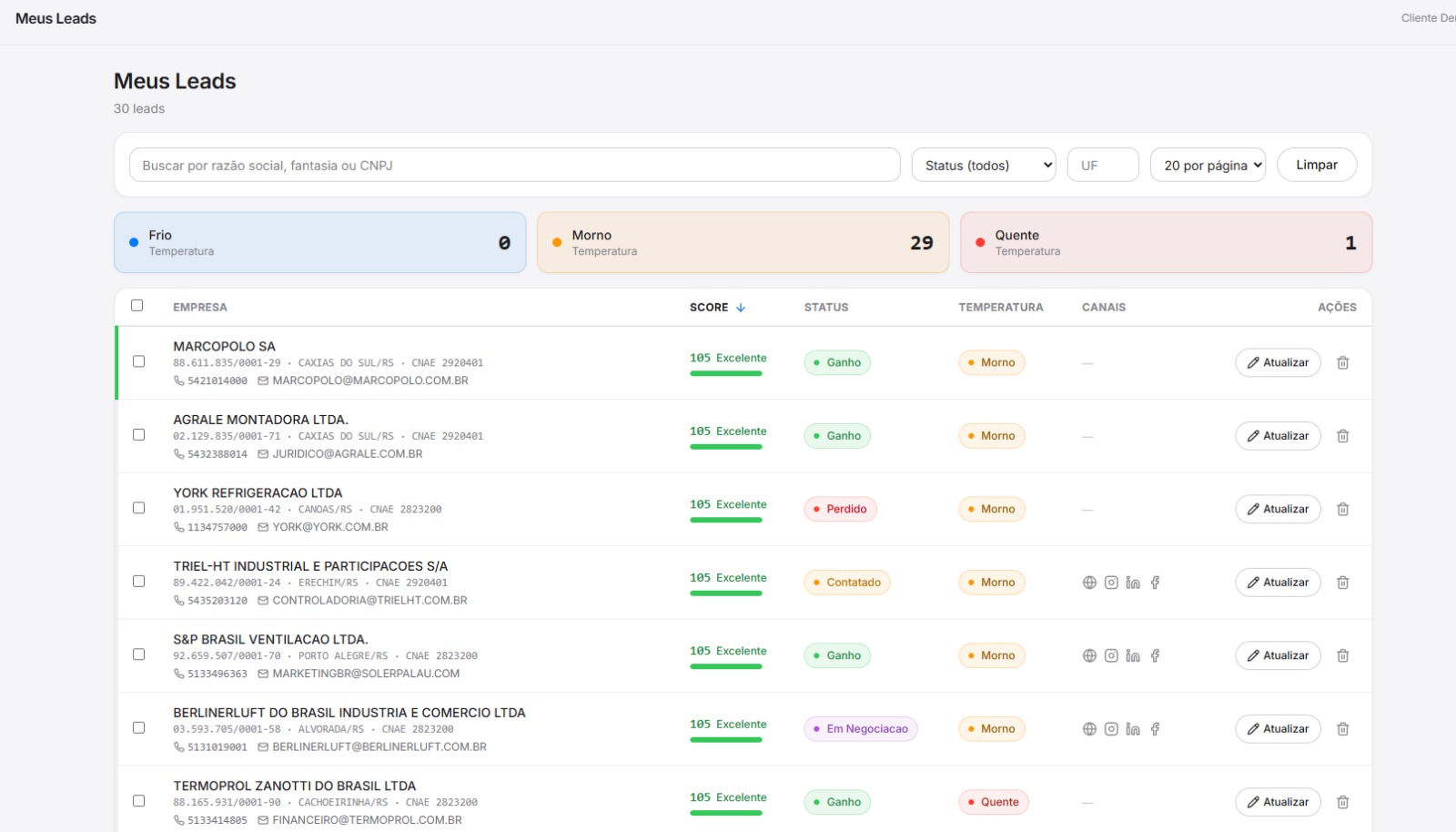The image size is (1456, 832).
Task: Check the MARCOPOLO SA row checkbox
Action: pyautogui.click(x=139, y=361)
